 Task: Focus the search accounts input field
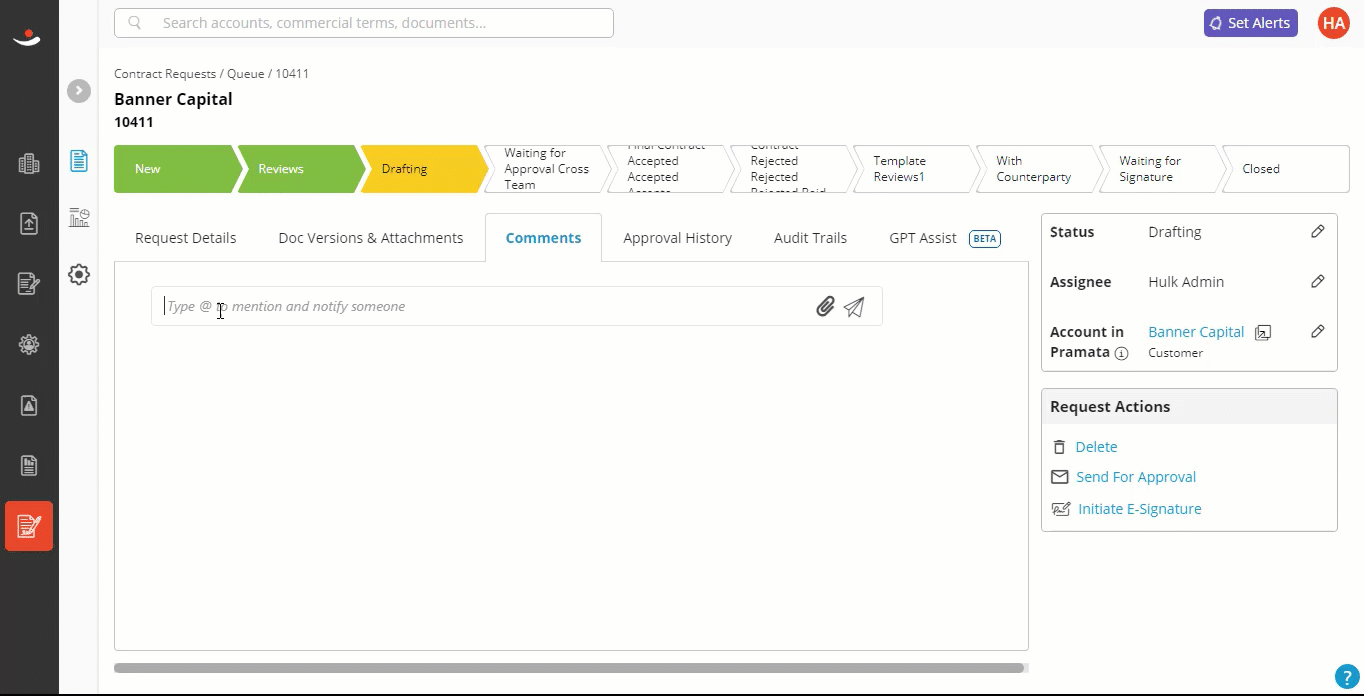(364, 23)
